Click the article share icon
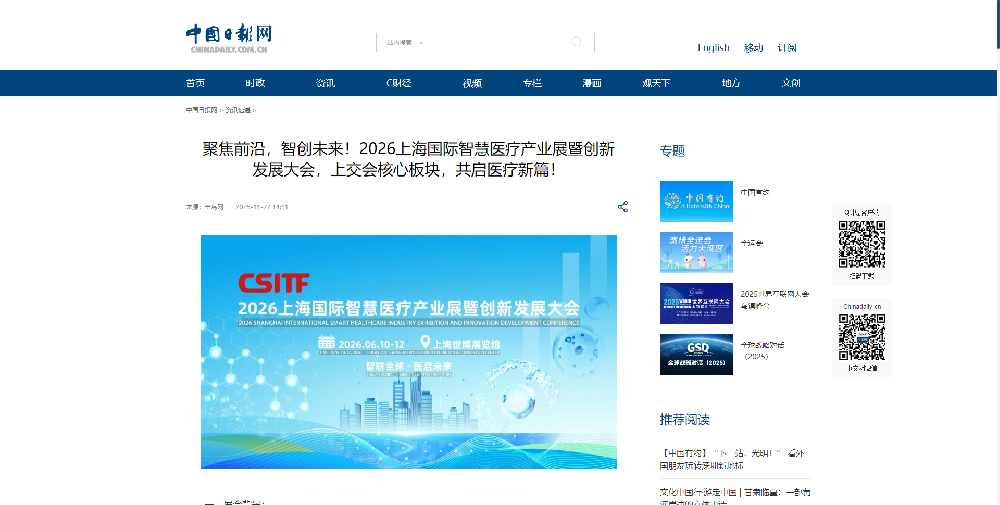 pyautogui.click(x=622, y=207)
